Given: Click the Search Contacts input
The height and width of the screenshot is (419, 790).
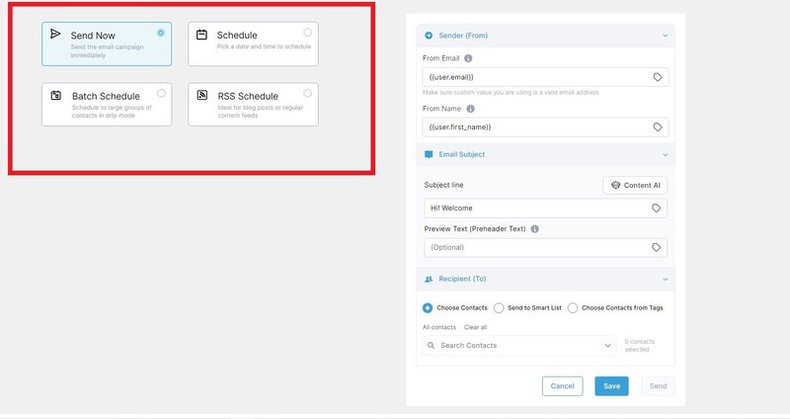Looking at the screenshot, I should coord(519,345).
